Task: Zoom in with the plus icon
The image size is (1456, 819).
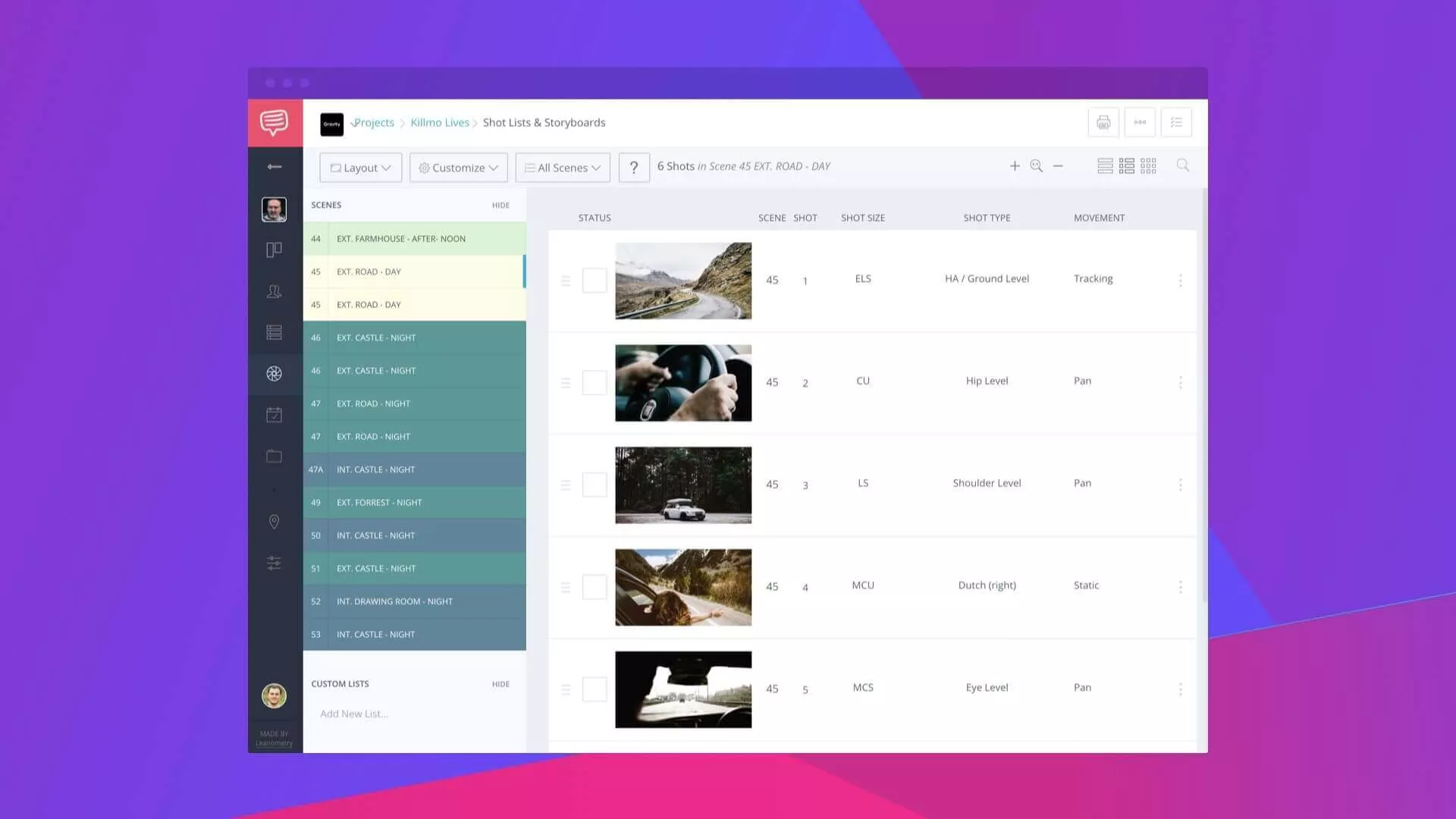Action: 1015,166
